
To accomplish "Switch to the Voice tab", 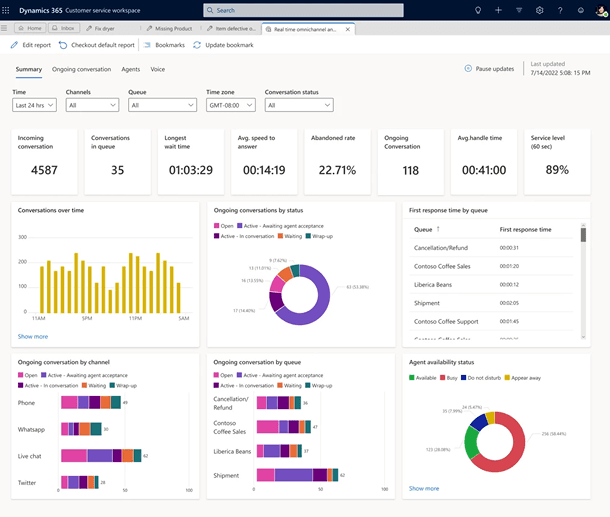I will click(x=158, y=69).
